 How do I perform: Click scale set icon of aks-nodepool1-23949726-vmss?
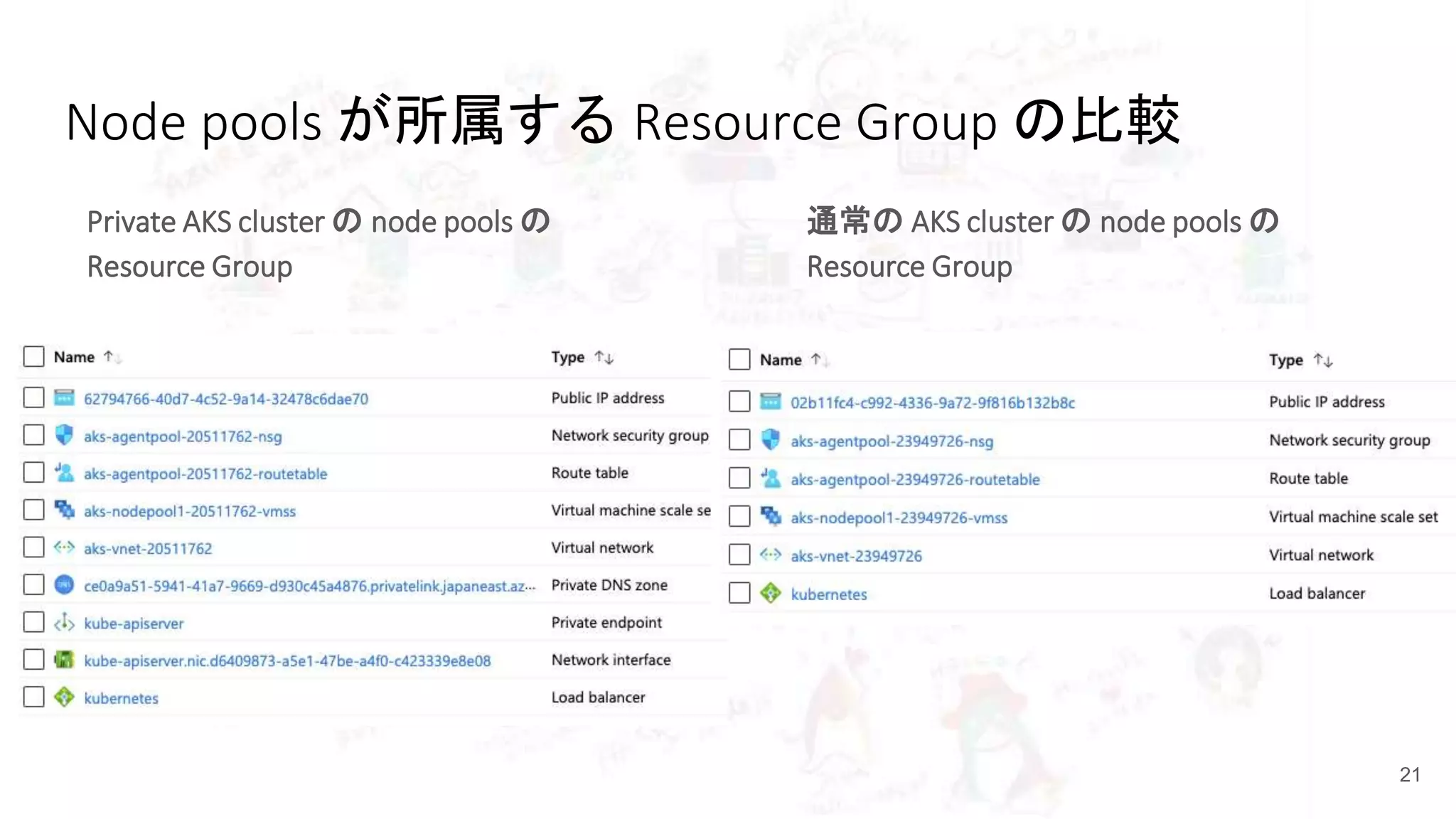click(x=771, y=516)
